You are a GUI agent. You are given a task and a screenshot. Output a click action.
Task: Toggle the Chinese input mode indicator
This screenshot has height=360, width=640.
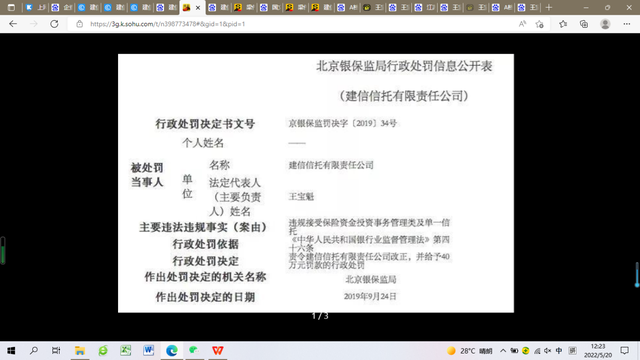559,351
